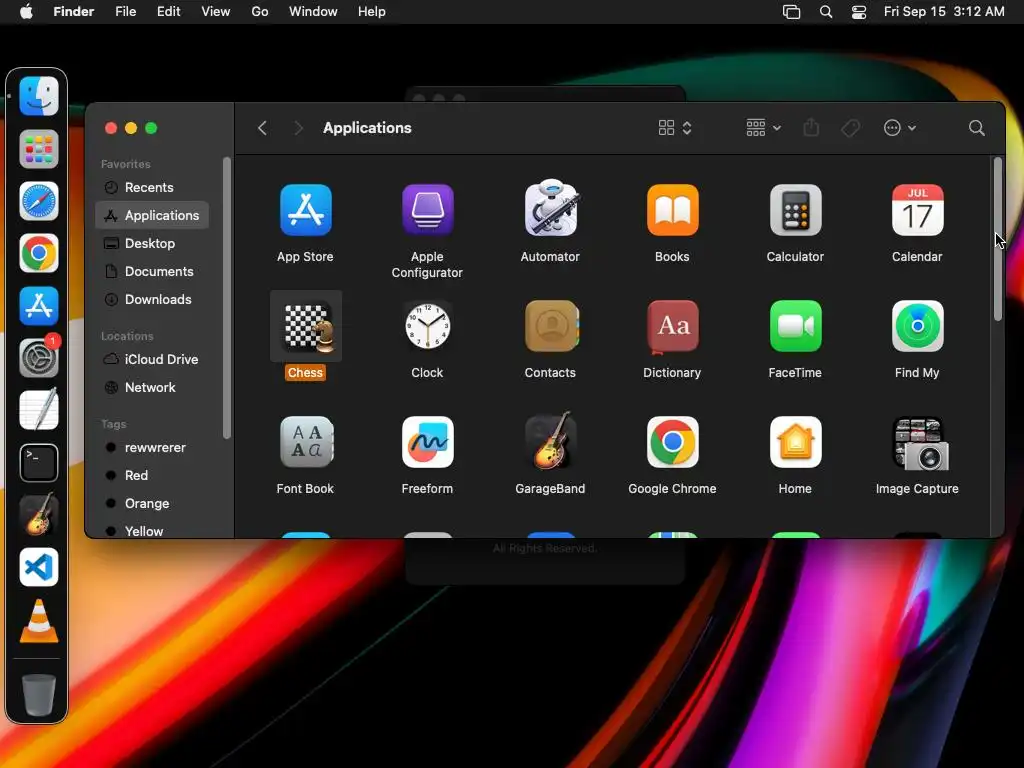Click the date and time clock
Viewport: 1024px width, 768px height.
click(944, 12)
